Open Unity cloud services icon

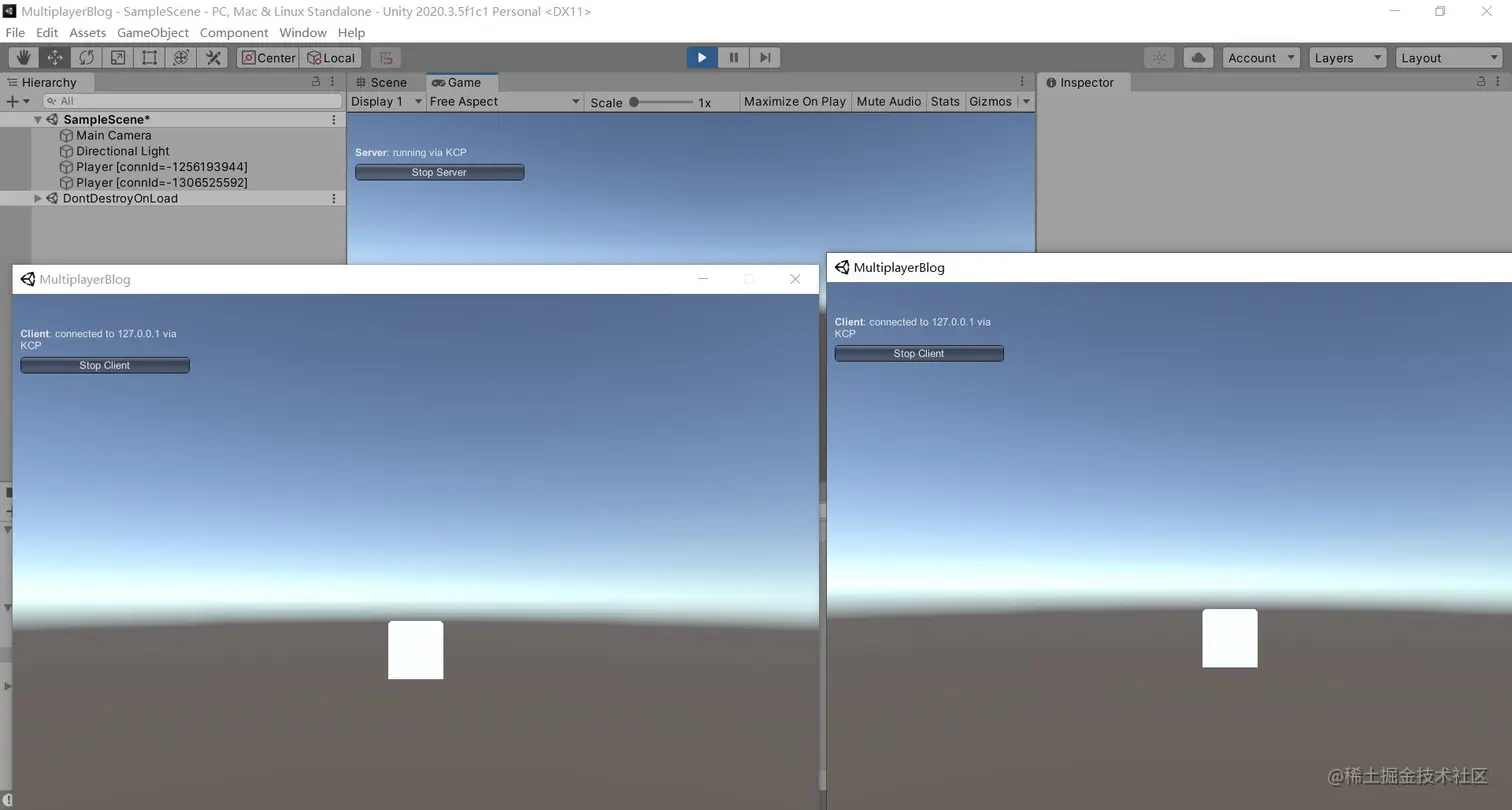coord(1198,58)
